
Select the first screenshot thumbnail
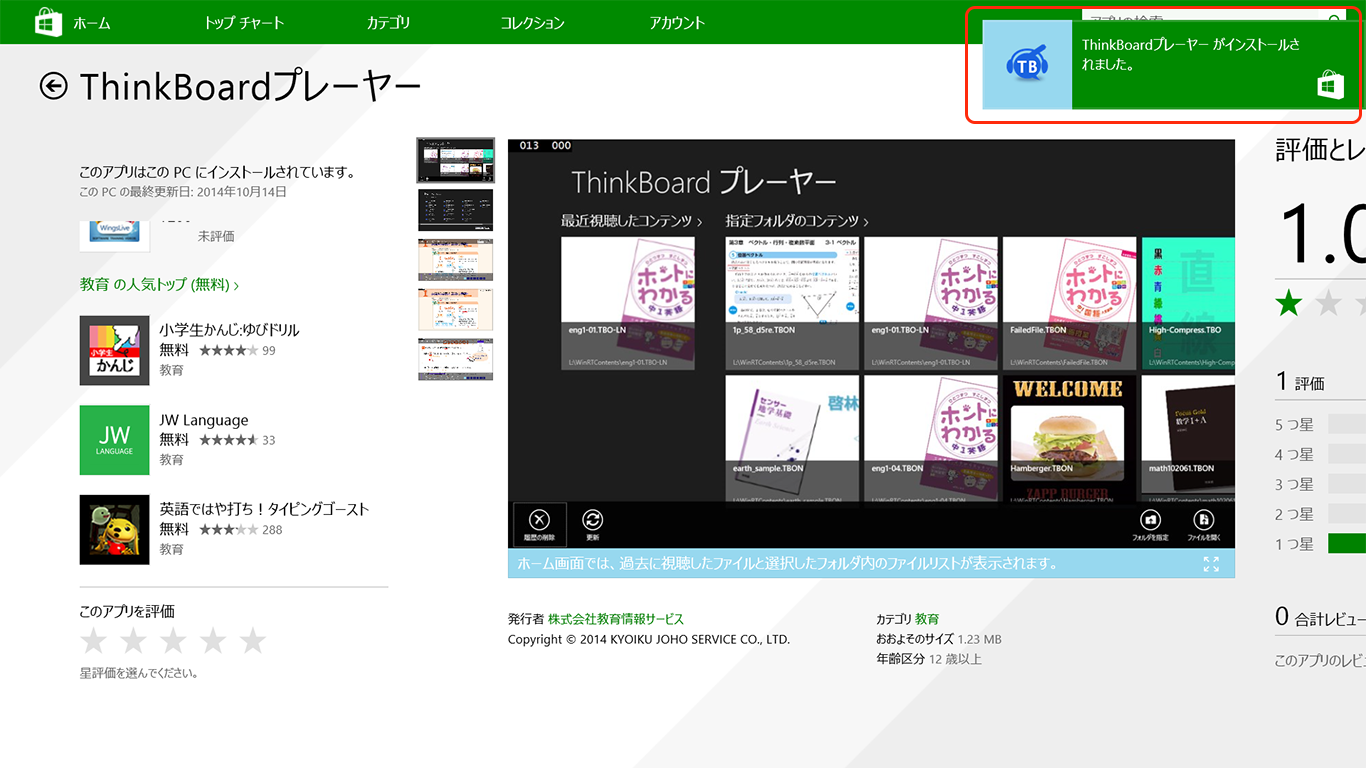[455, 160]
